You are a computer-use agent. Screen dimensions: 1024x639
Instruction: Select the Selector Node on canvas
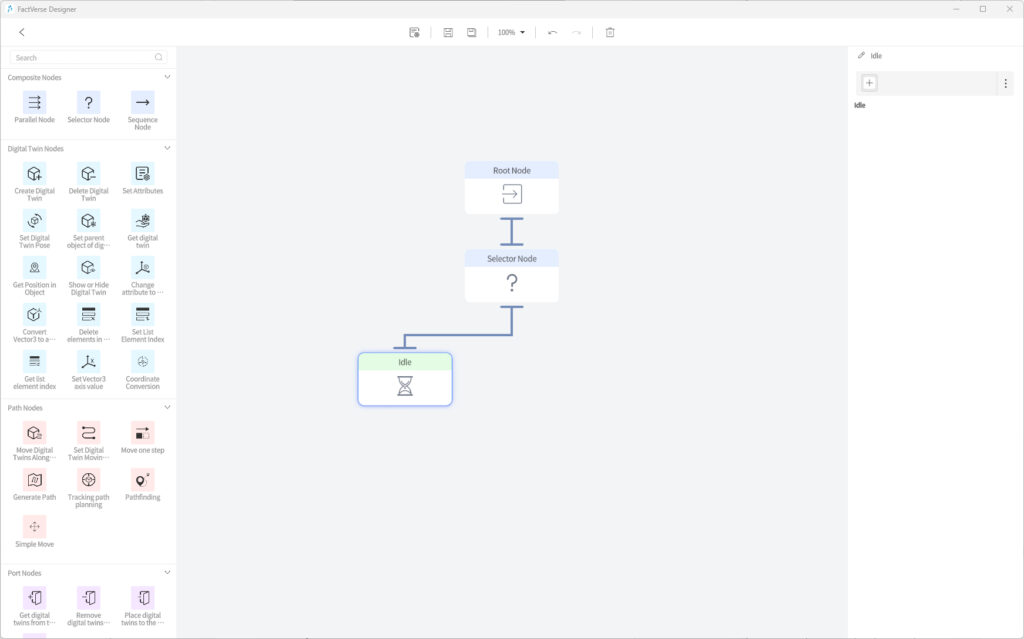tap(512, 276)
